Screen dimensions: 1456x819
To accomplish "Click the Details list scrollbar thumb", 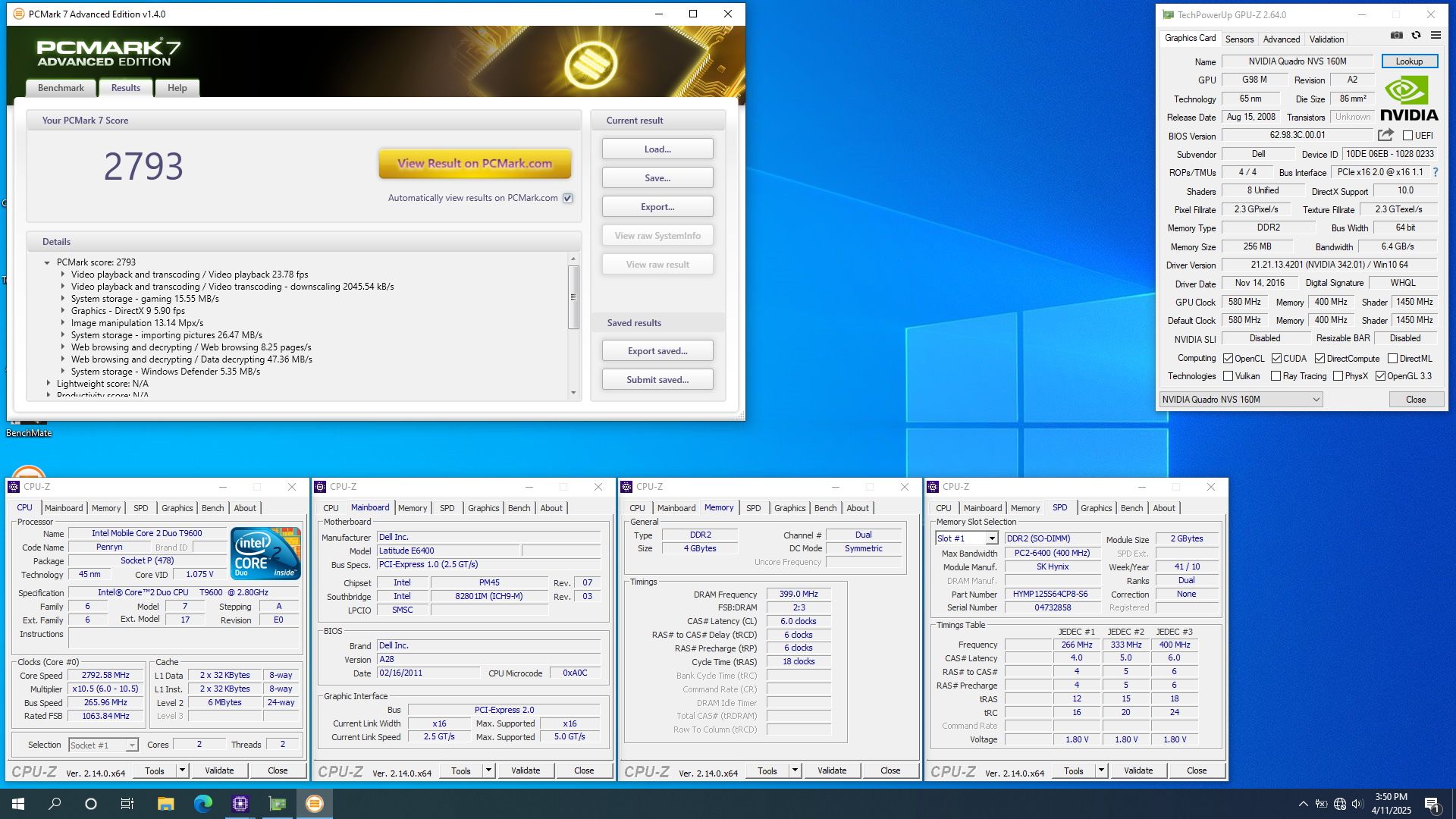I will tap(573, 297).
